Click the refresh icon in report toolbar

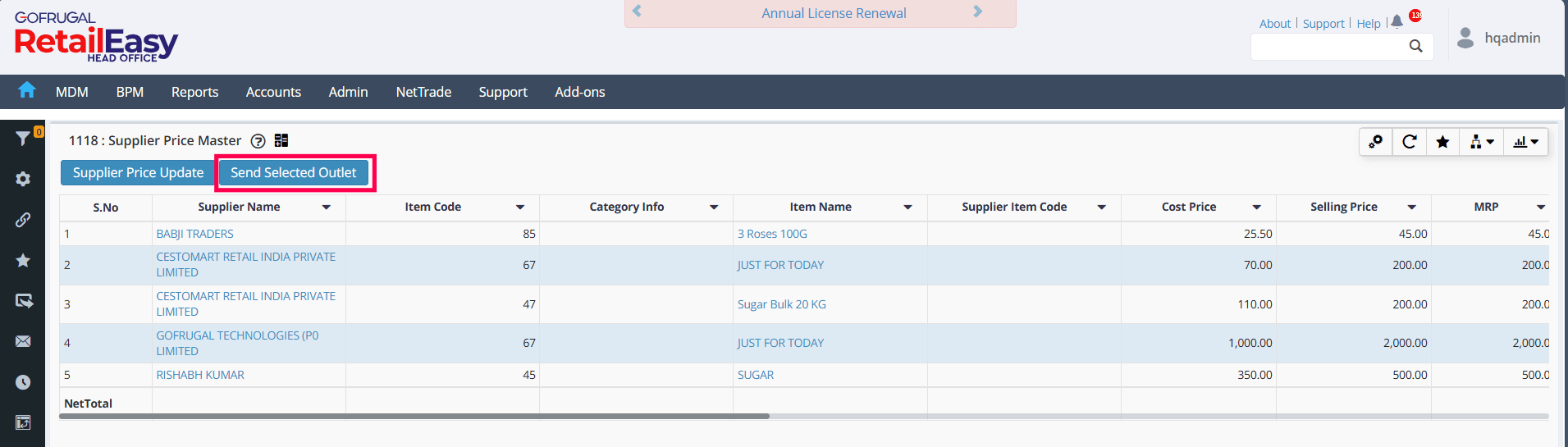[x=1410, y=142]
